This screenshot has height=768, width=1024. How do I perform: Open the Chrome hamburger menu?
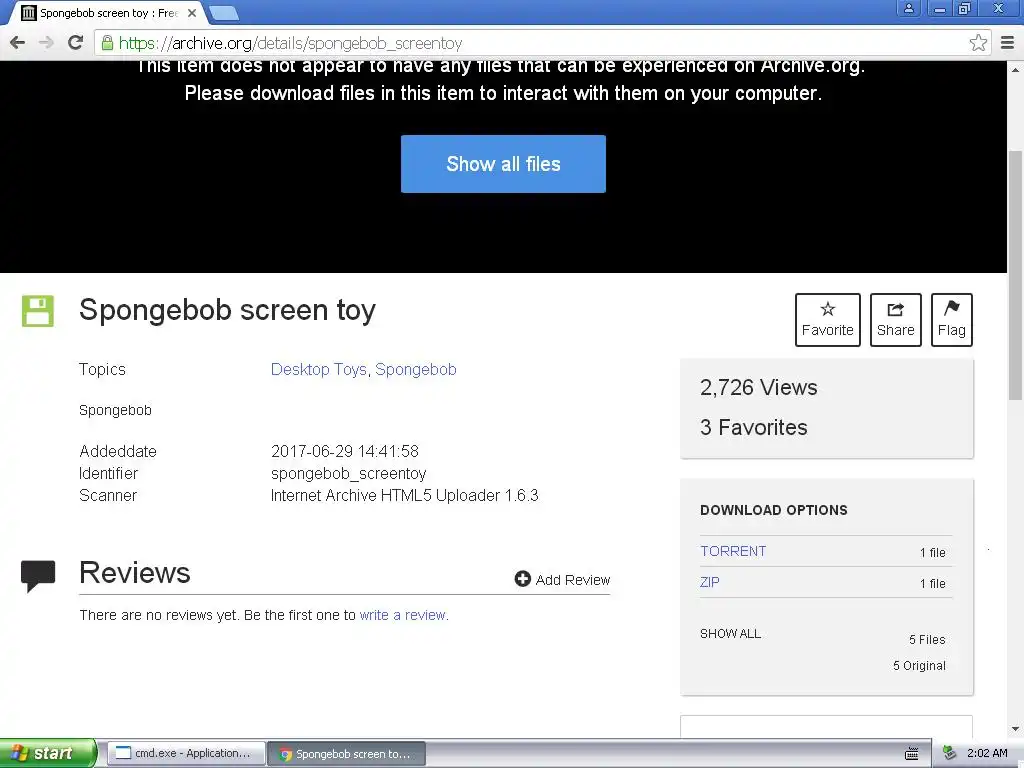(x=1007, y=43)
